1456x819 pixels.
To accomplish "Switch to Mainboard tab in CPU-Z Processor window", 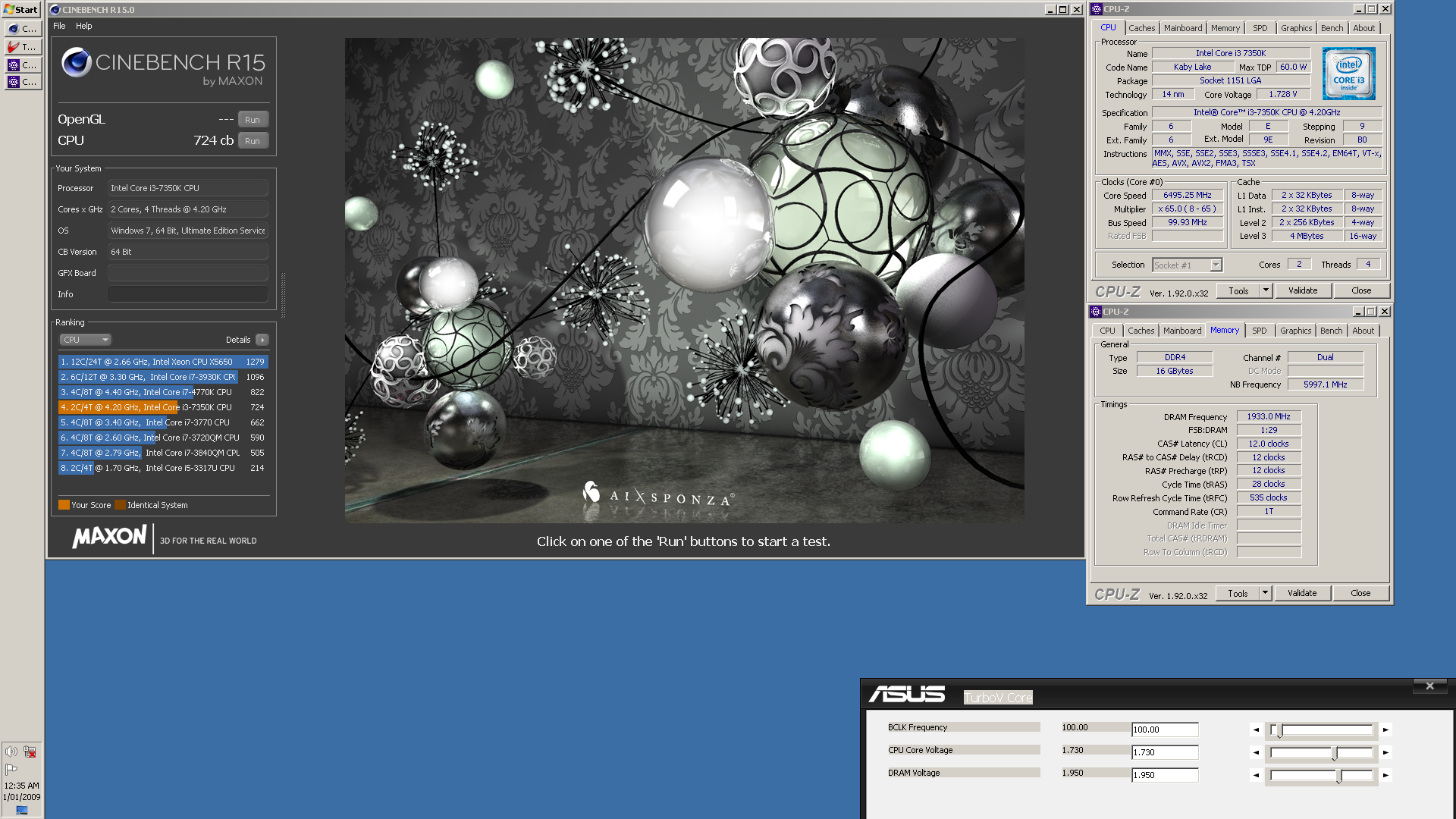I will 1183,28.
